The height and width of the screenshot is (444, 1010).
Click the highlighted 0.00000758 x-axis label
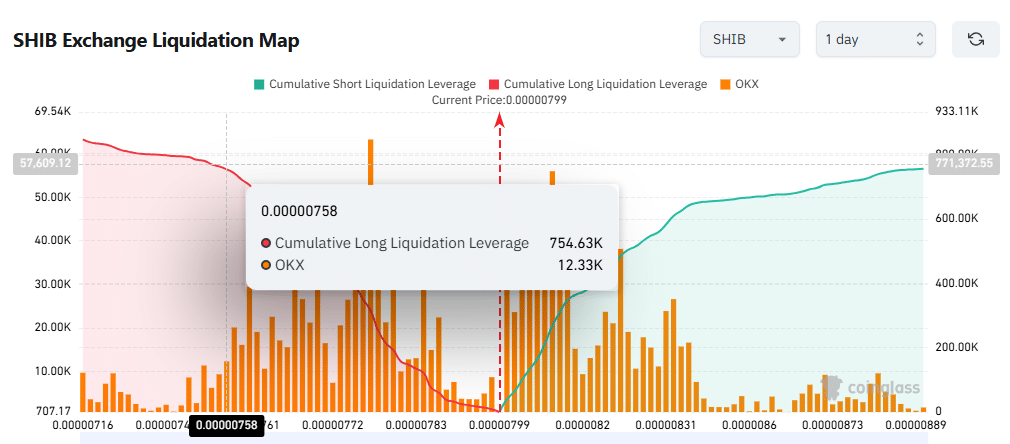[x=227, y=425]
